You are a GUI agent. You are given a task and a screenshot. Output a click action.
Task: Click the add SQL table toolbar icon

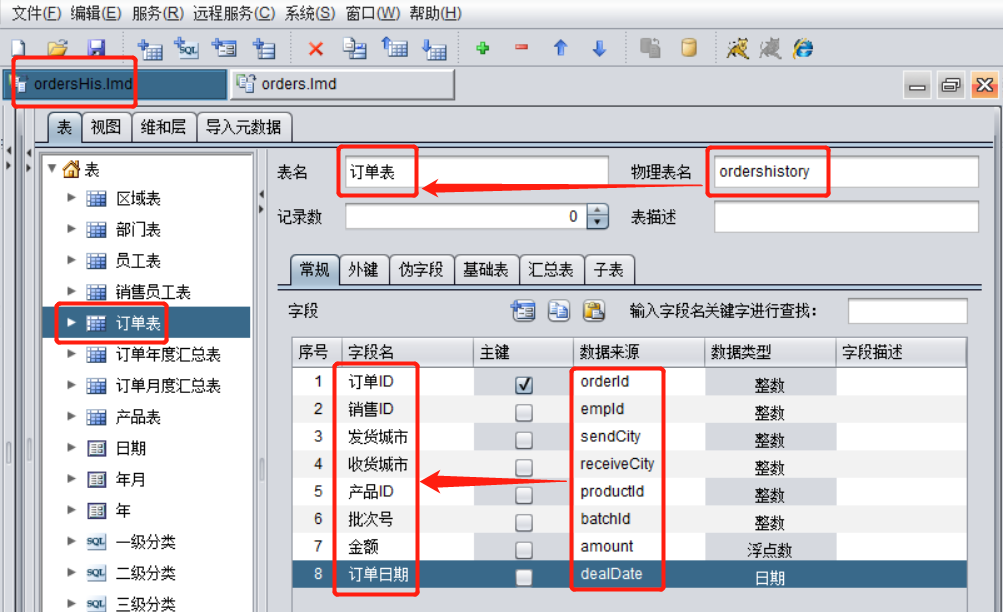pyautogui.click(x=187, y=48)
